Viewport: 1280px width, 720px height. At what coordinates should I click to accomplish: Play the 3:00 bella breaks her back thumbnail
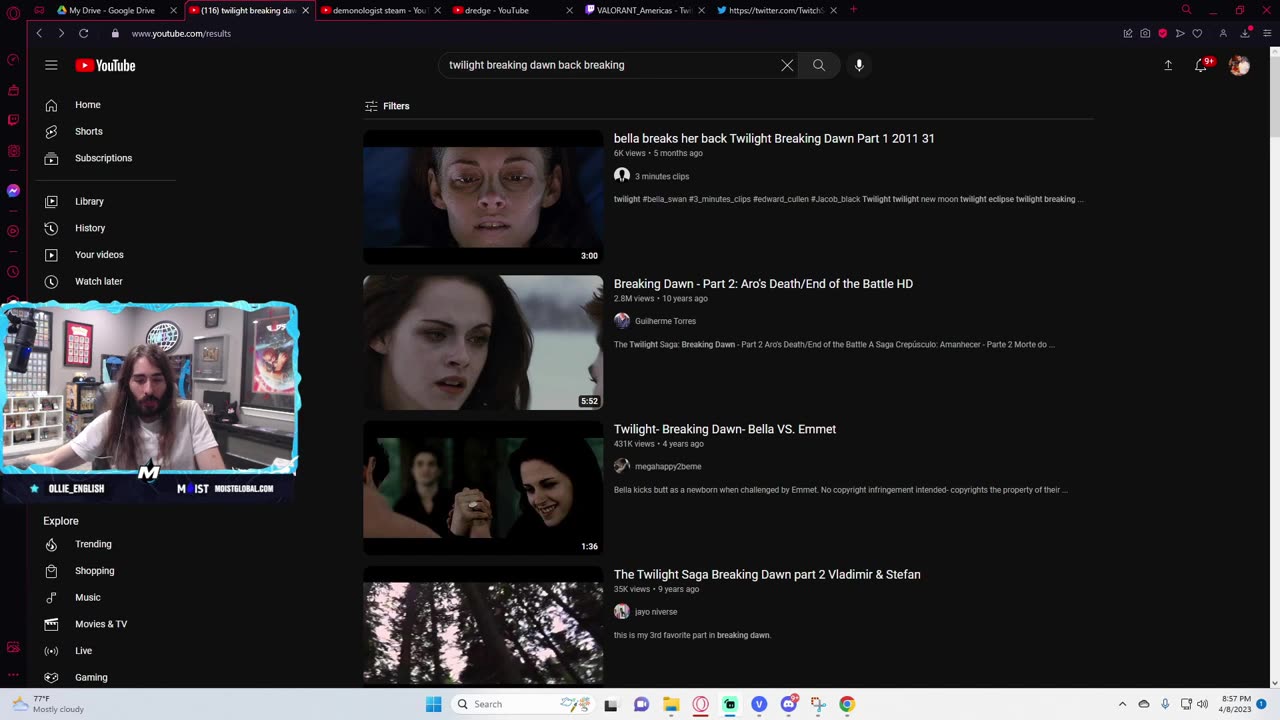[483, 197]
